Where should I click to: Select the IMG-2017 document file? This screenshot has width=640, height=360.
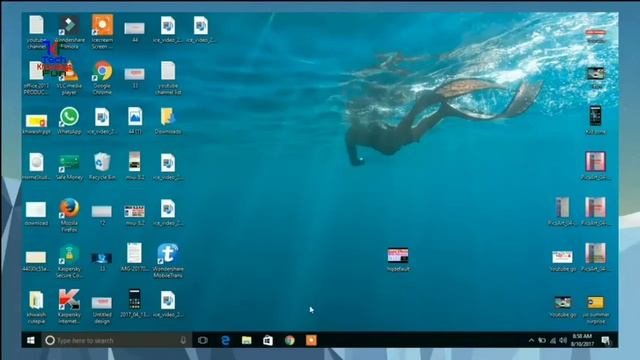135,258
